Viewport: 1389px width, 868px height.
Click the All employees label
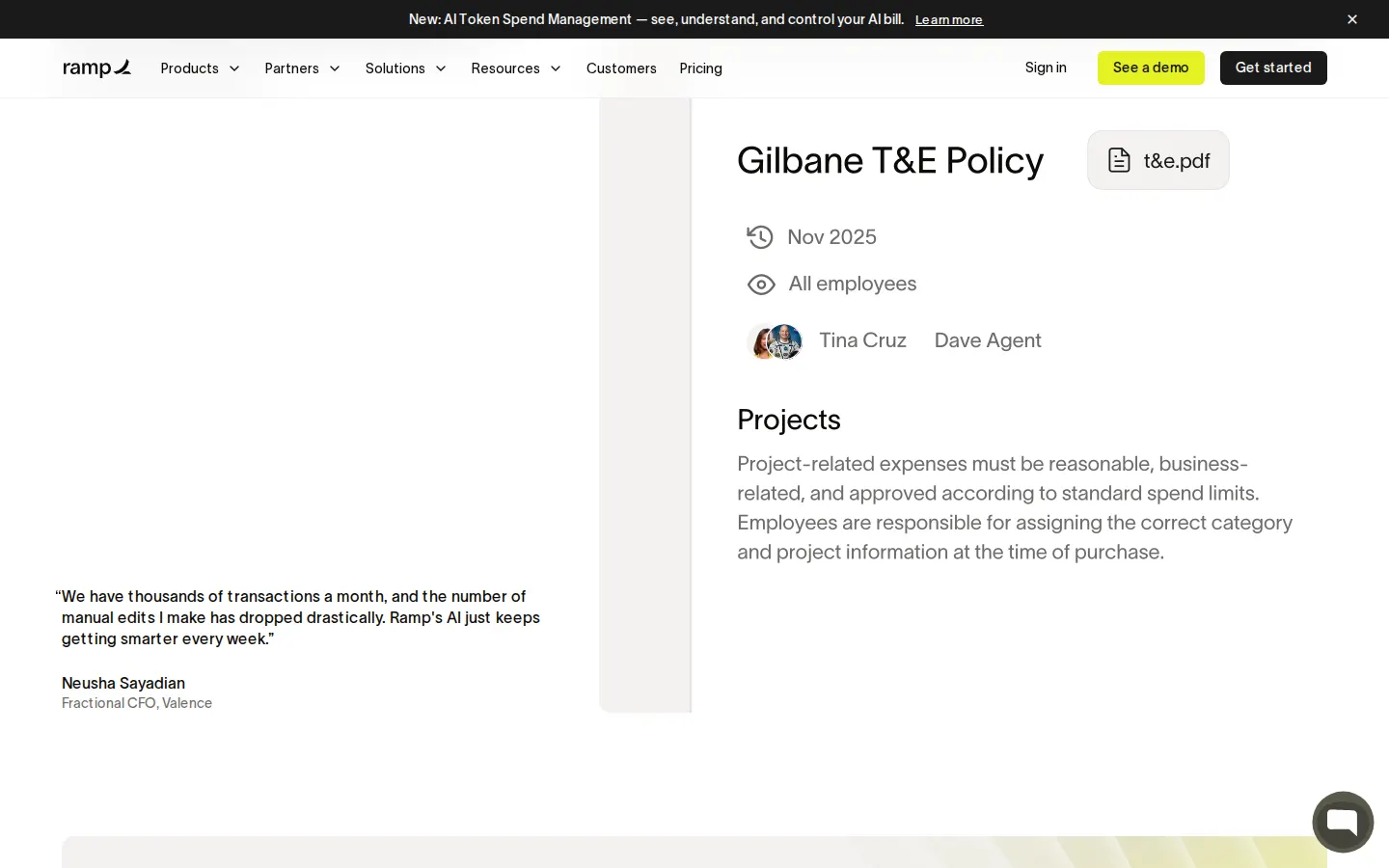click(x=853, y=284)
